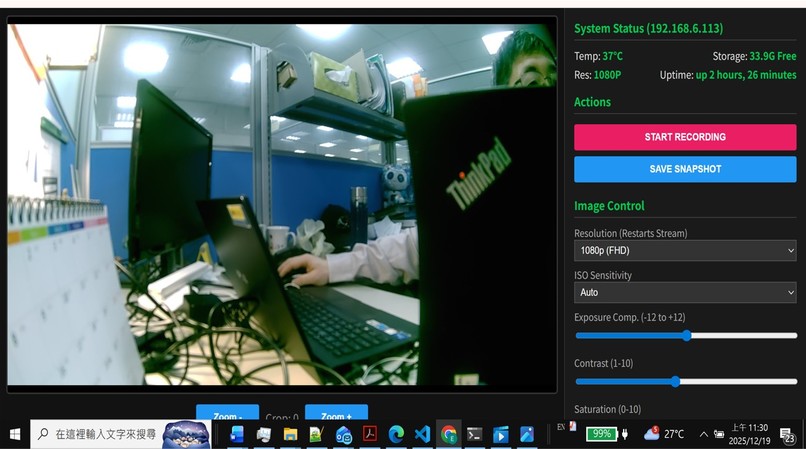
Task: Click the Contrast slider
Action: 686,382
